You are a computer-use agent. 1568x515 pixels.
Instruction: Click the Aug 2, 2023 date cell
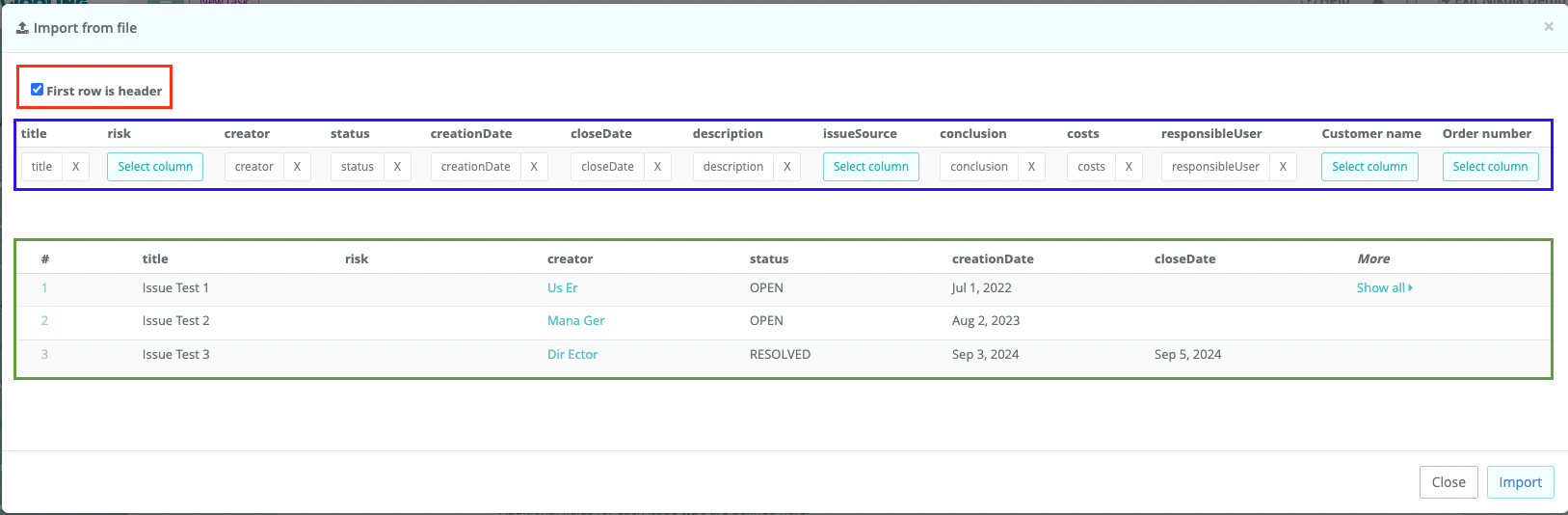point(986,320)
